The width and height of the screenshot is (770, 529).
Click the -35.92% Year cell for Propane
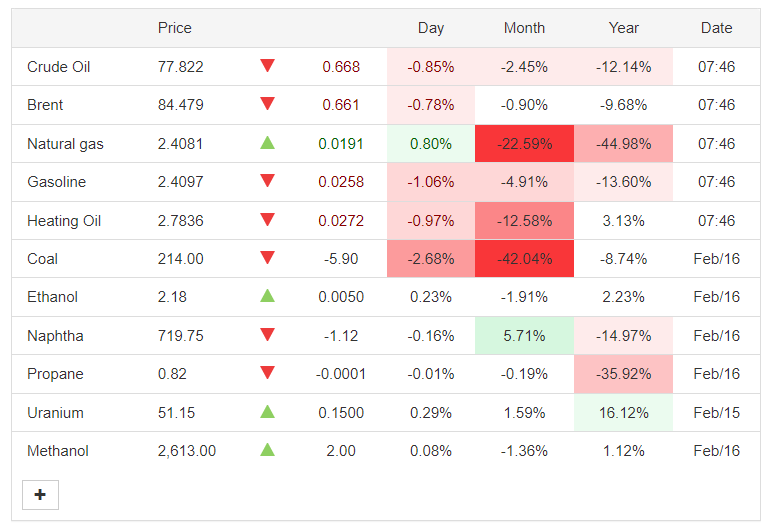(x=624, y=374)
